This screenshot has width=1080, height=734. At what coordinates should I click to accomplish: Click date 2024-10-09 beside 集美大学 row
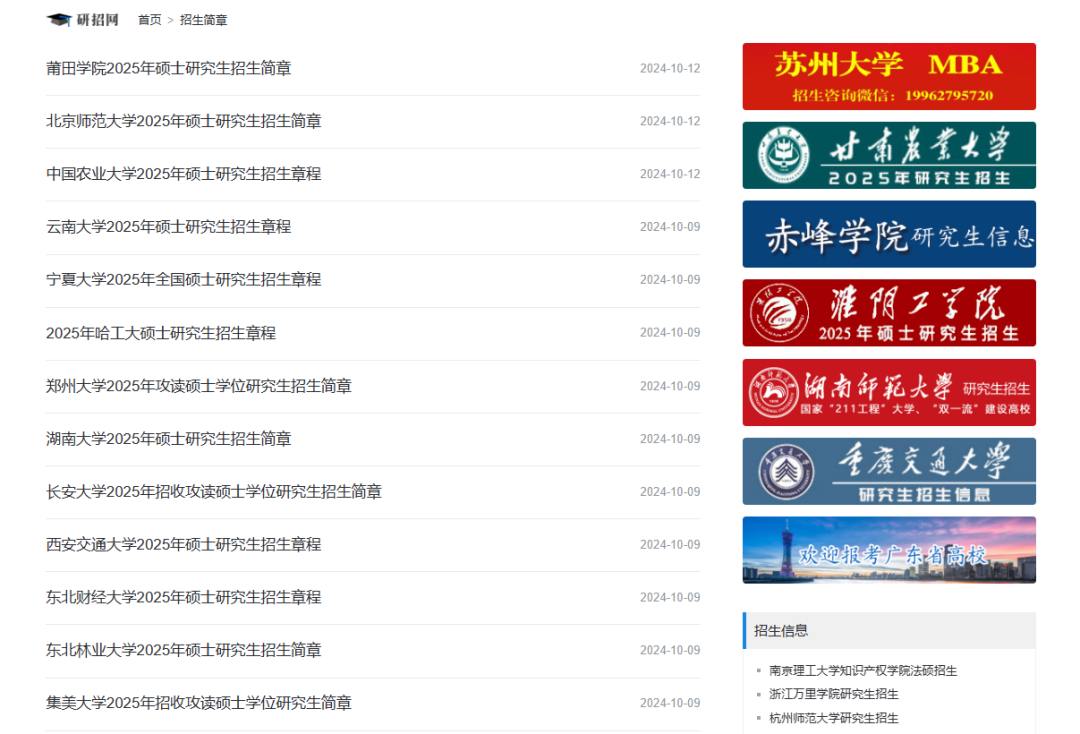[x=669, y=703]
